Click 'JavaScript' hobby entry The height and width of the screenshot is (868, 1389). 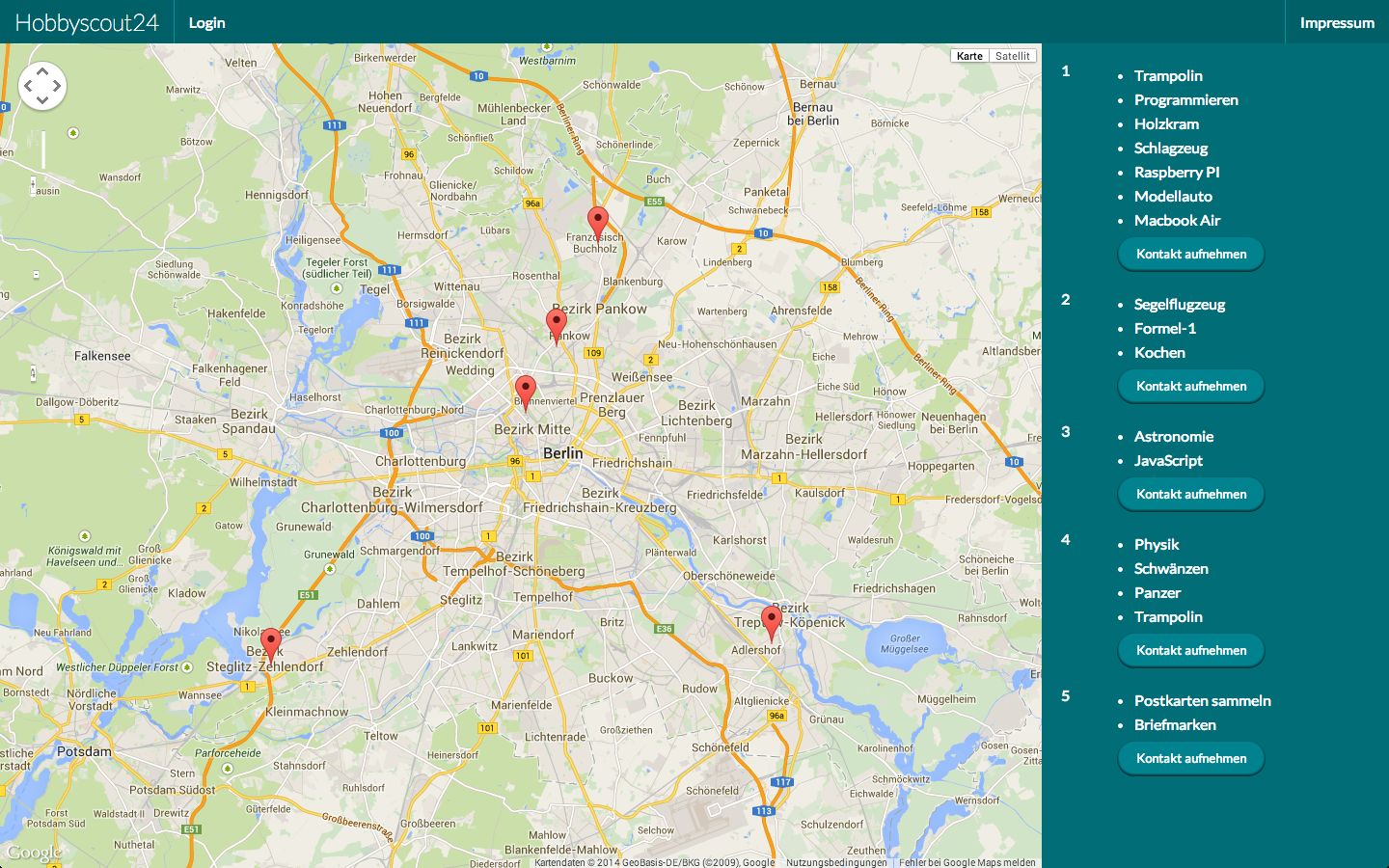point(1168,460)
